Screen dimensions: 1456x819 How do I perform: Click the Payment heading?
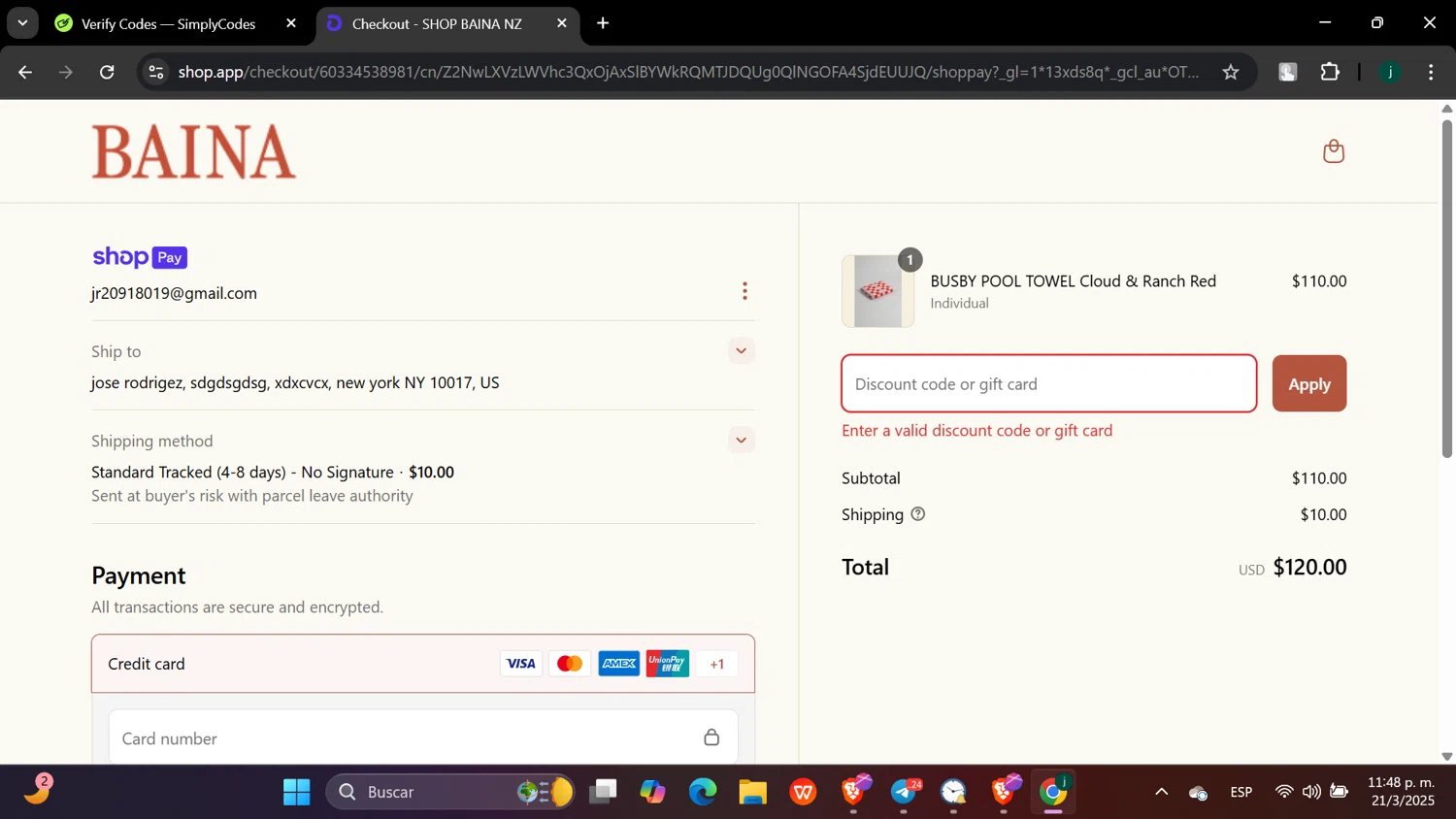click(x=139, y=575)
